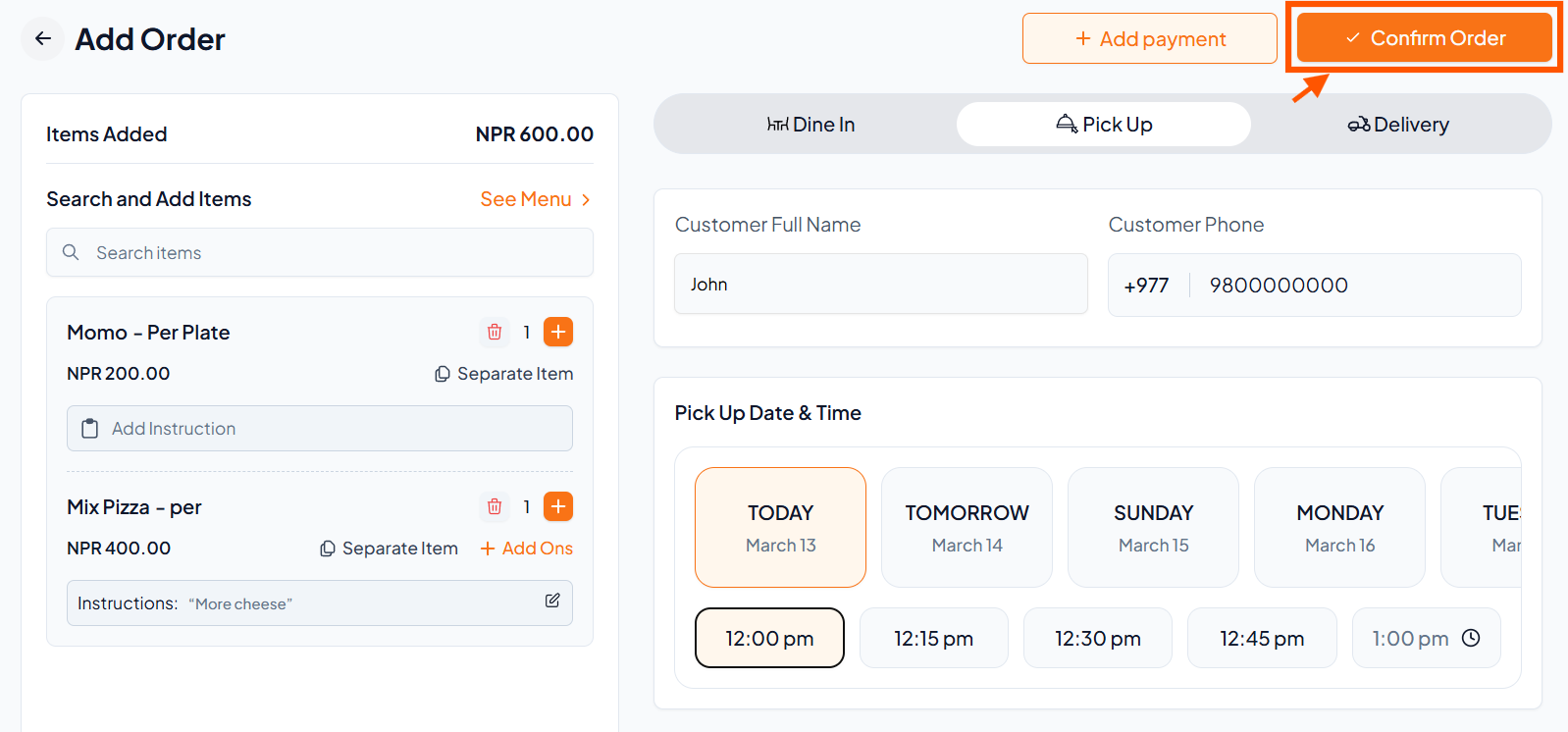Switch to the Dine In tab
This screenshot has height=732, width=1568.
pos(810,125)
